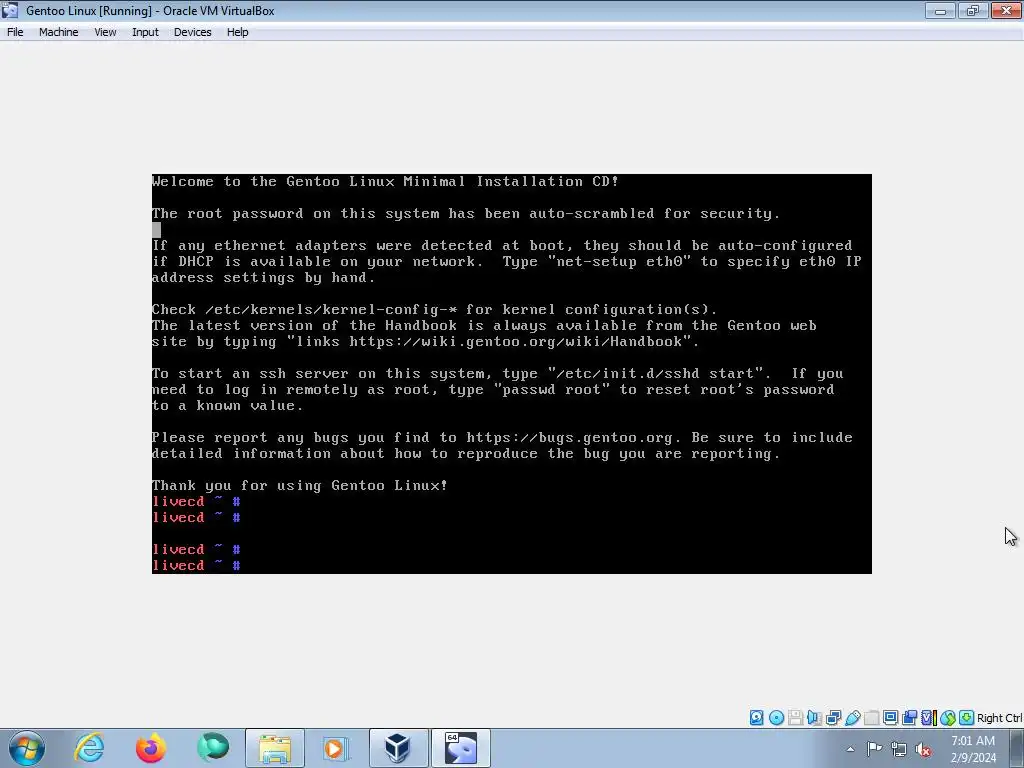Click the optical disk indicator icon
Screen dimensions: 1024x768
pyautogui.click(x=776, y=718)
